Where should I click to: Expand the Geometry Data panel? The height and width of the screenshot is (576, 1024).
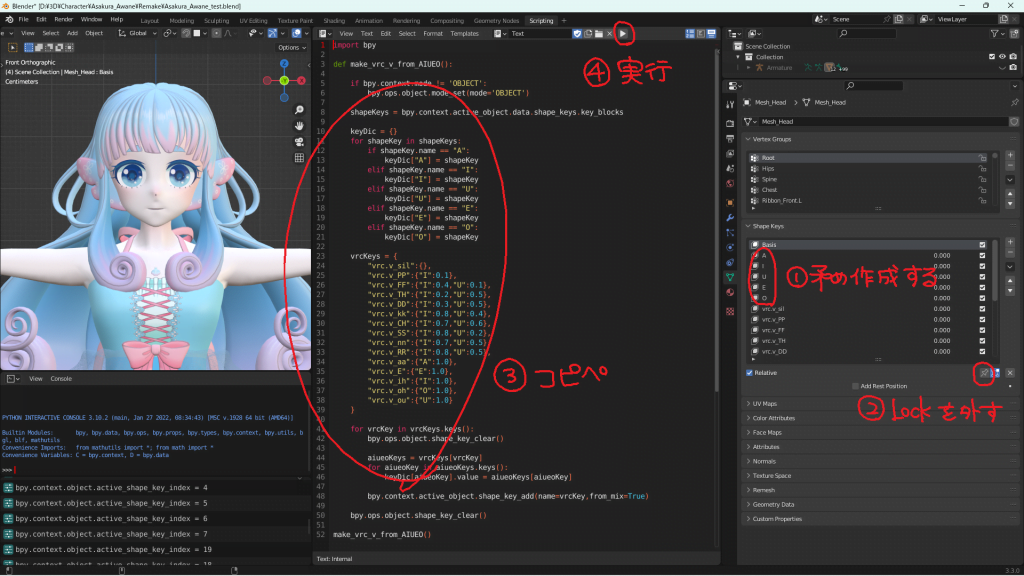[x=780, y=505]
